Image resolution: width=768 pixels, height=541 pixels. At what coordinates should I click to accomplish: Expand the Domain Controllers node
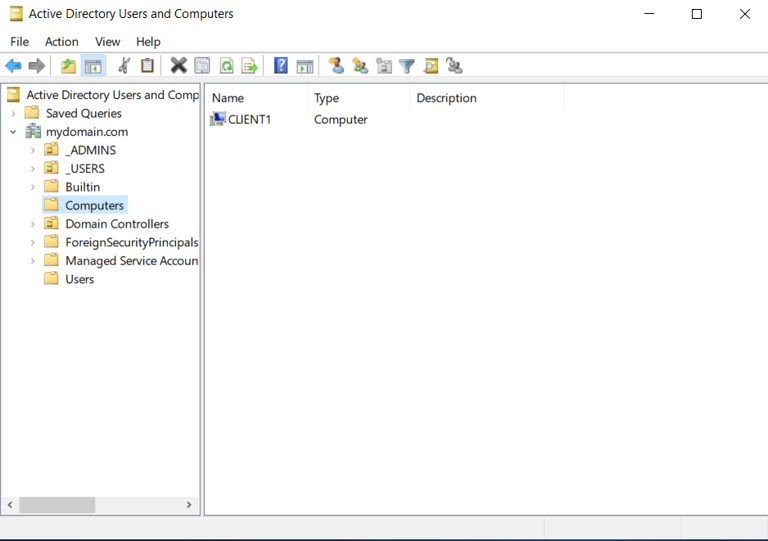click(33, 224)
